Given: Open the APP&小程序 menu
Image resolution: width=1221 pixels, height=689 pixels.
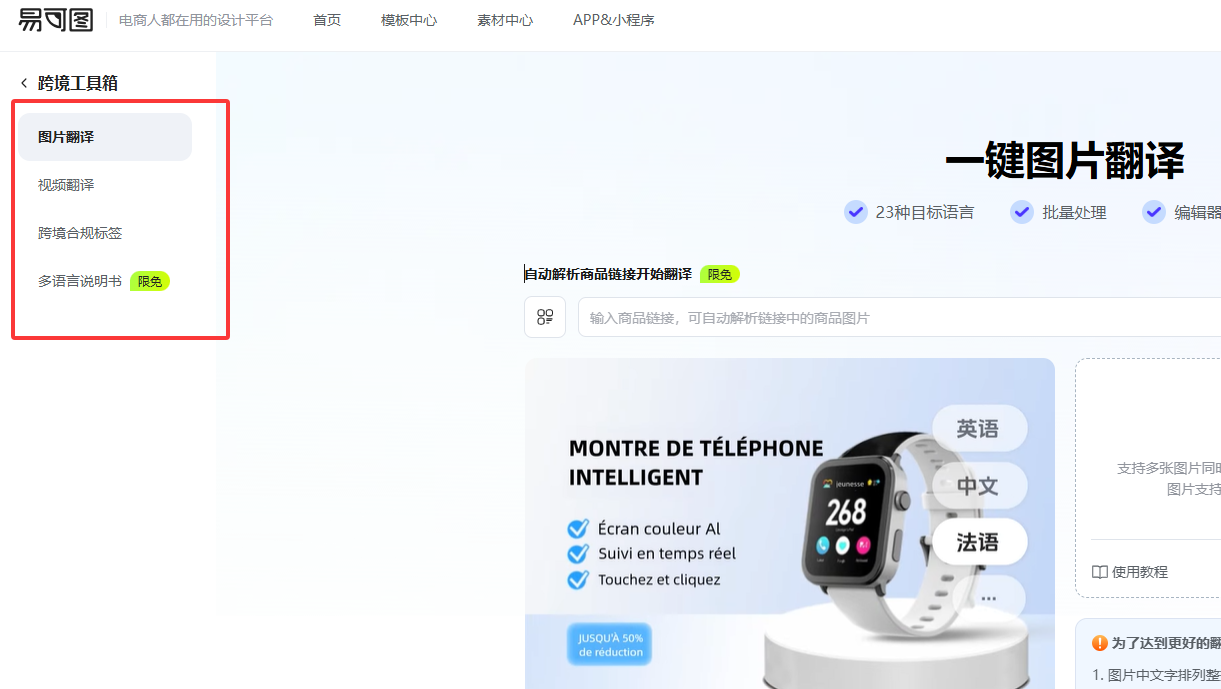Looking at the screenshot, I should click(614, 20).
